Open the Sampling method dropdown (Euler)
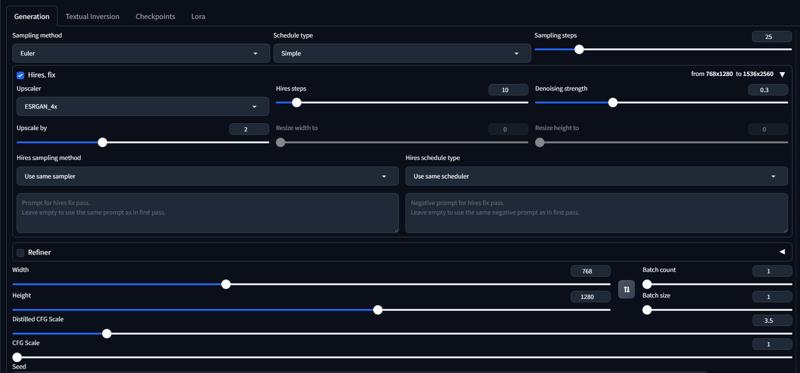This screenshot has height=373, width=800. (141, 53)
